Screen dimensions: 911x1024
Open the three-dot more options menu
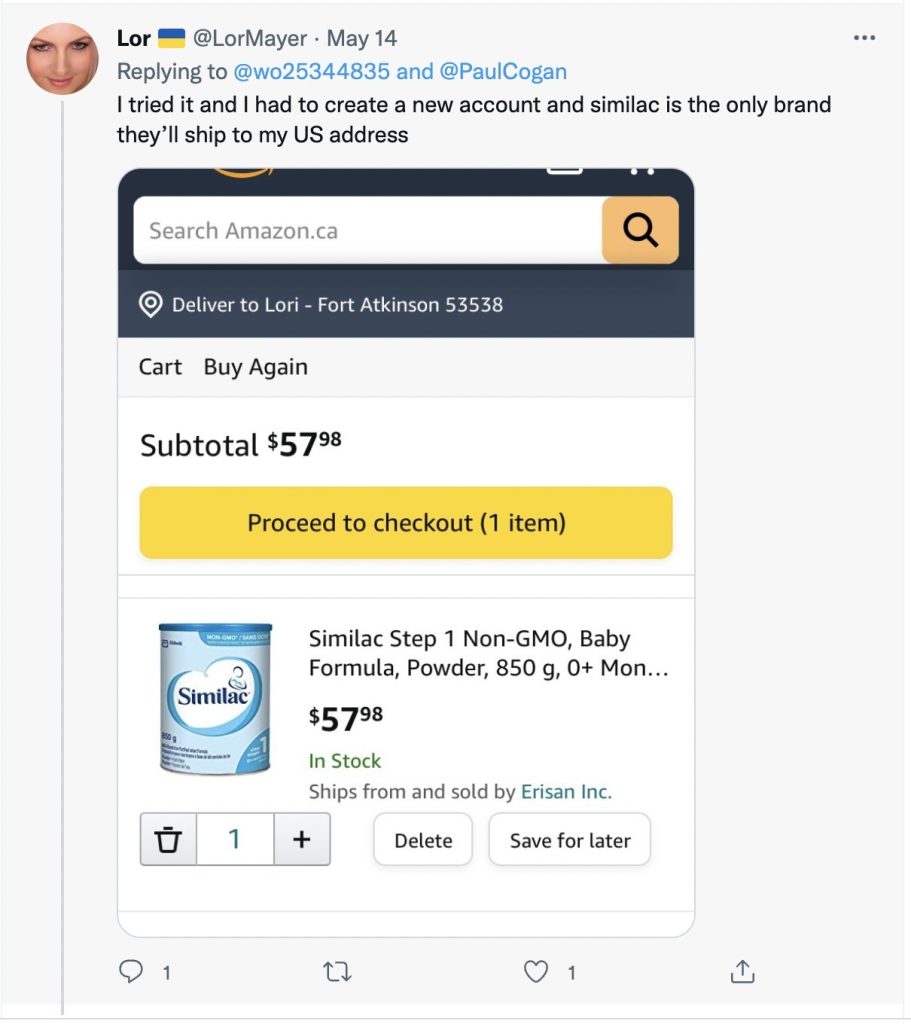[x=864, y=39]
